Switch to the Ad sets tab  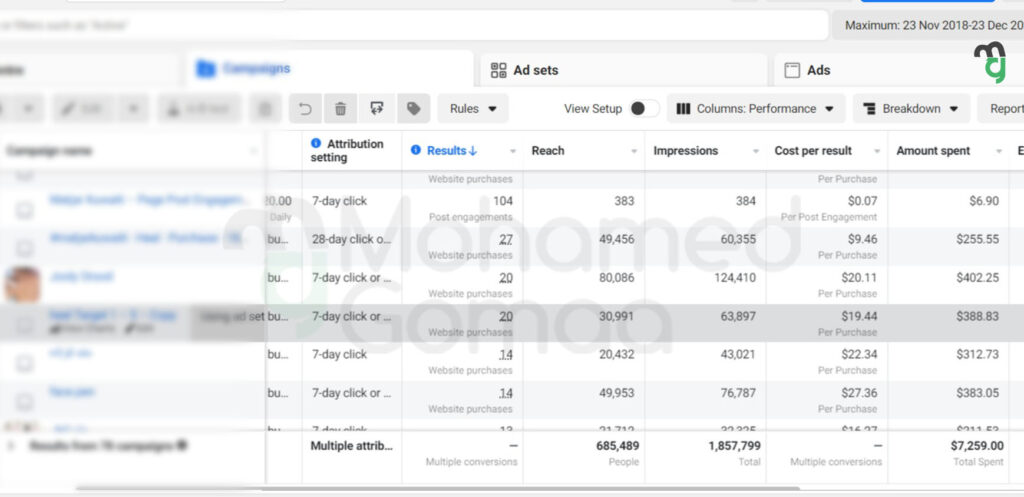(x=535, y=70)
